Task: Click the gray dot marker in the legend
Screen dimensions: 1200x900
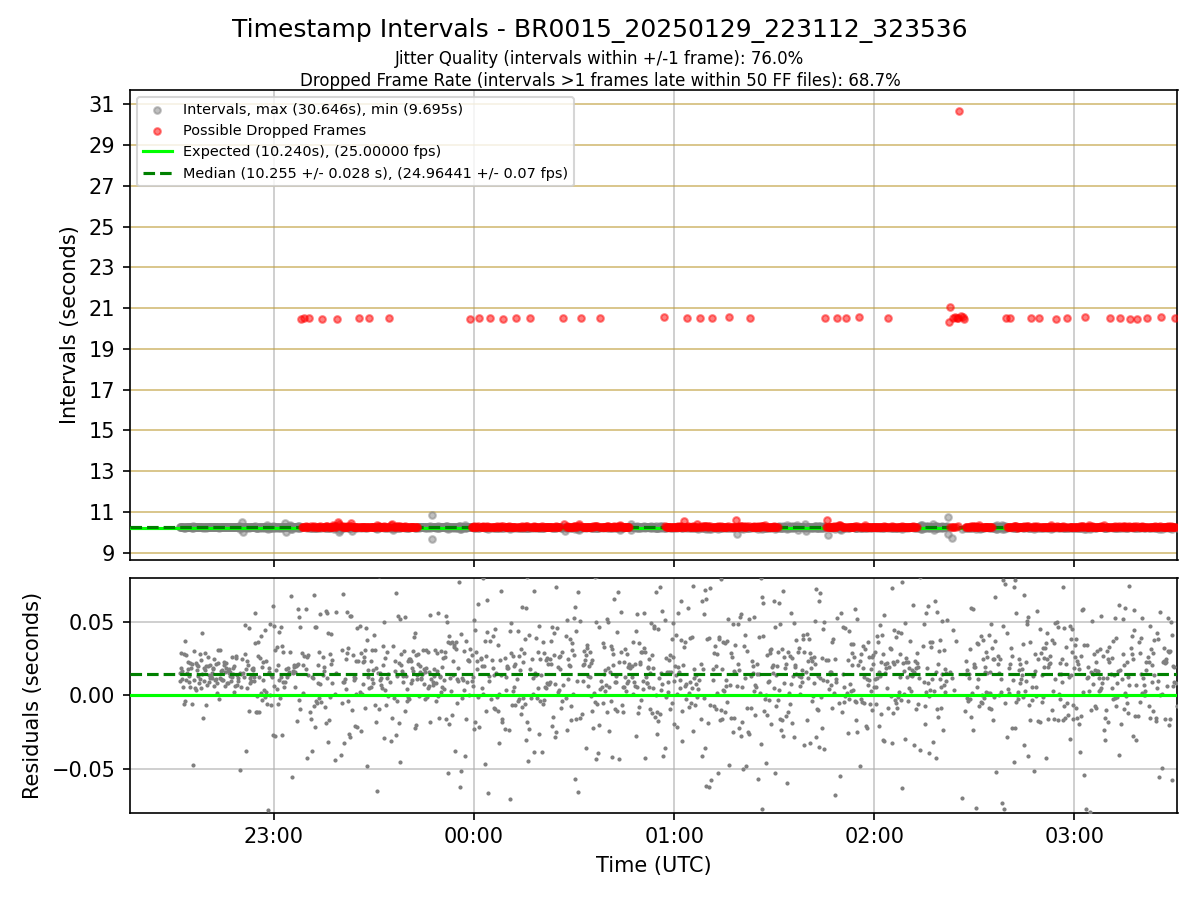Action: tap(157, 109)
